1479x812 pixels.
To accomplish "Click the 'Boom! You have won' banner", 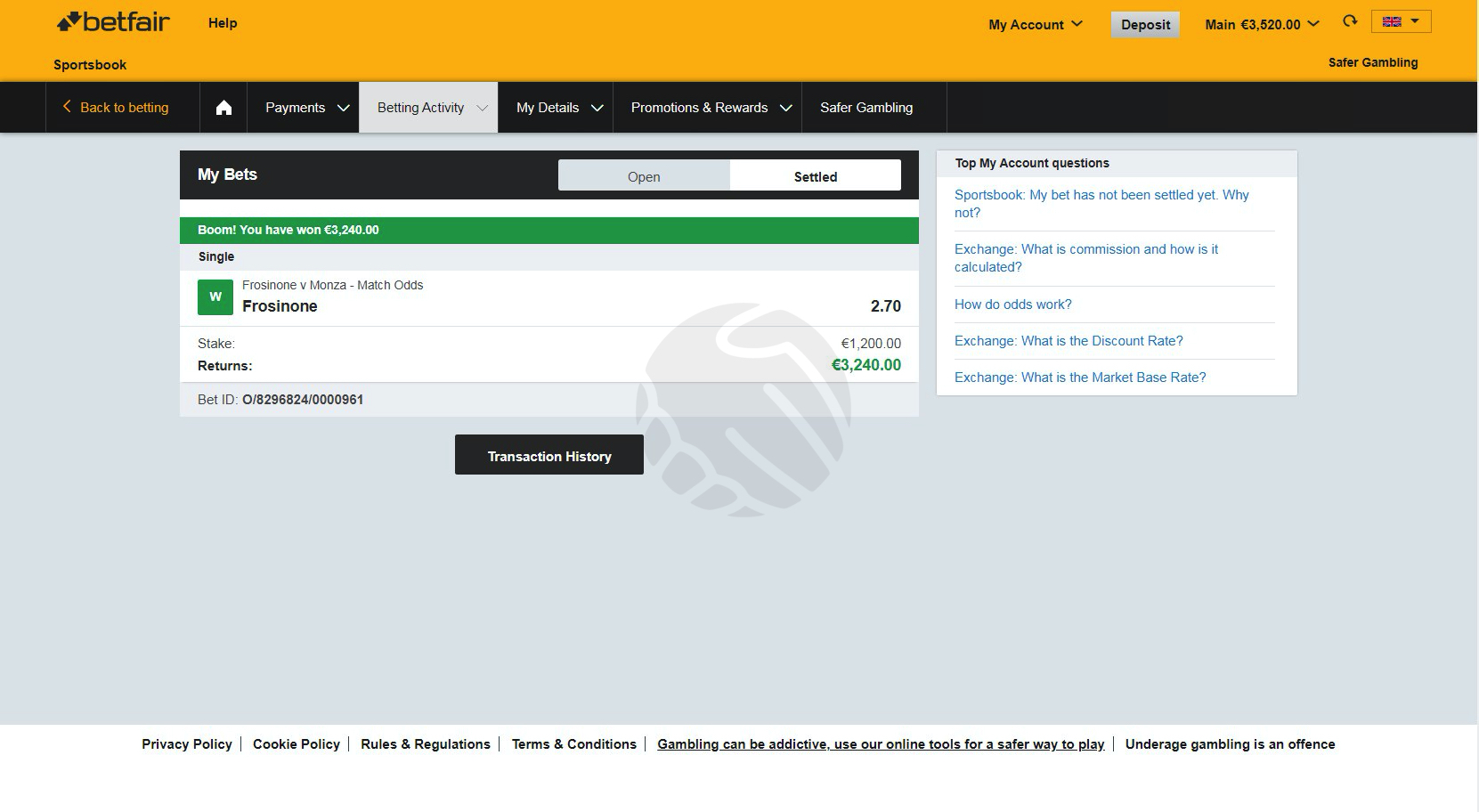I will coord(549,231).
